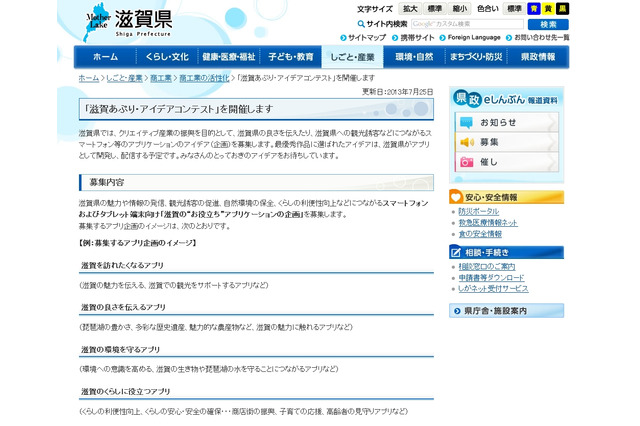Open the 催し sidebar button
The height and width of the screenshot is (426, 640).
click(x=507, y=162)
